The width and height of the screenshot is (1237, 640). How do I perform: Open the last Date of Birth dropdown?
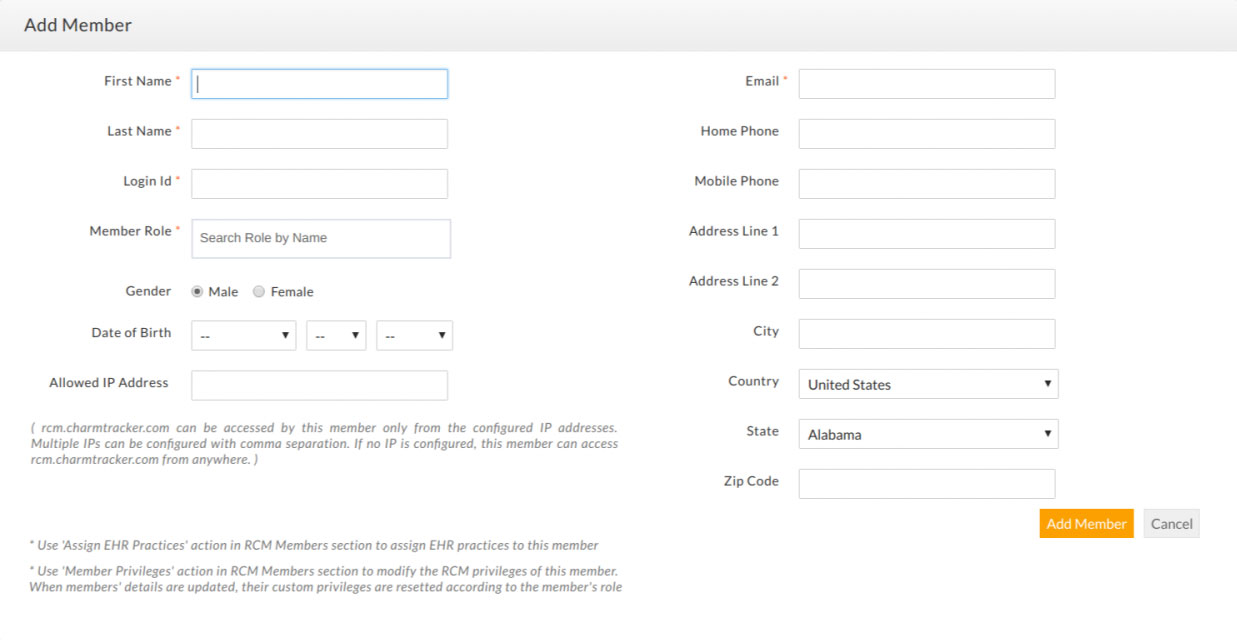click(x=414, y=336)
